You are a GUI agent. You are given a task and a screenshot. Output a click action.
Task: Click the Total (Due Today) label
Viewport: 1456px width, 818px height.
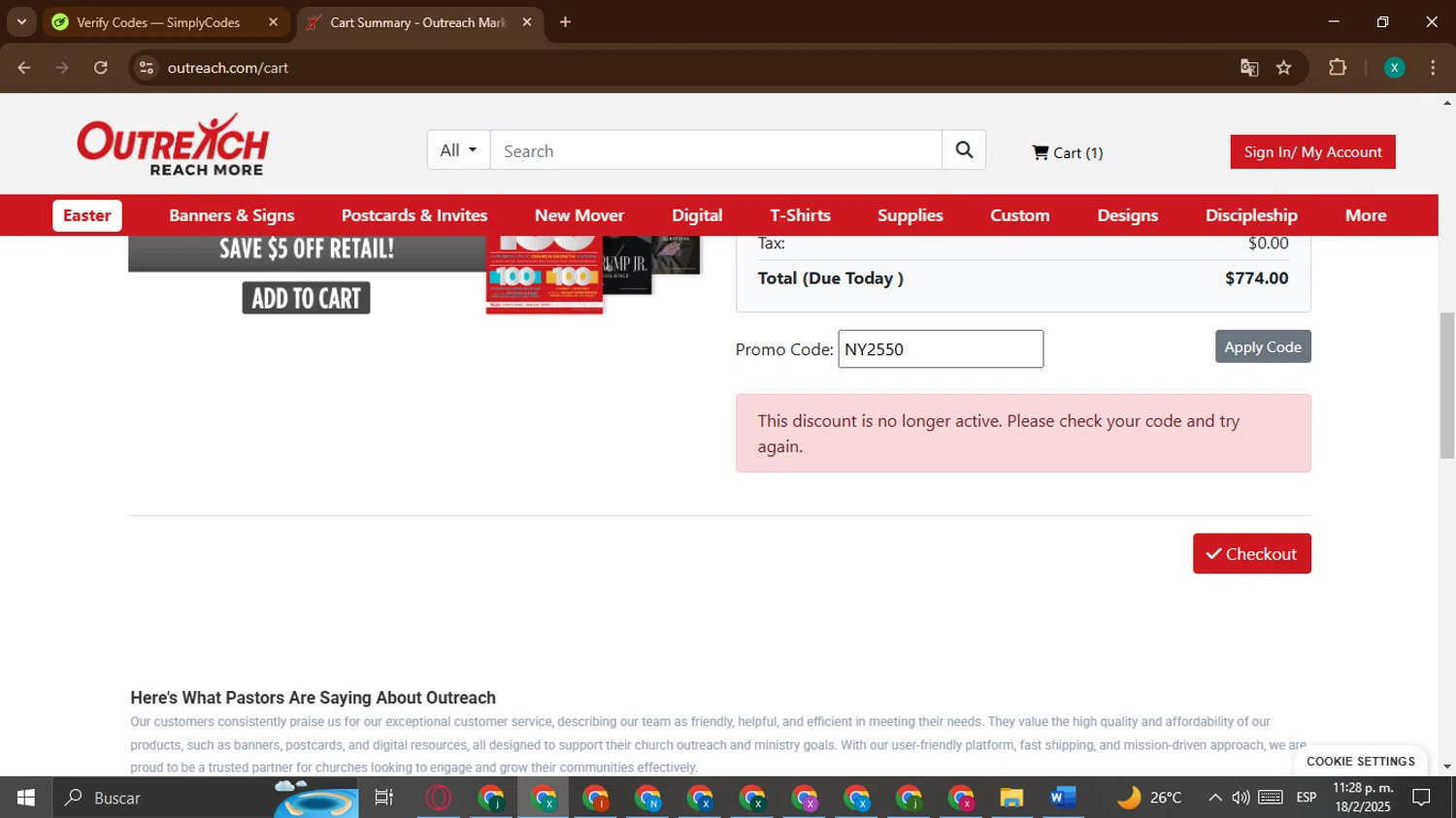[x=831, y=278]
